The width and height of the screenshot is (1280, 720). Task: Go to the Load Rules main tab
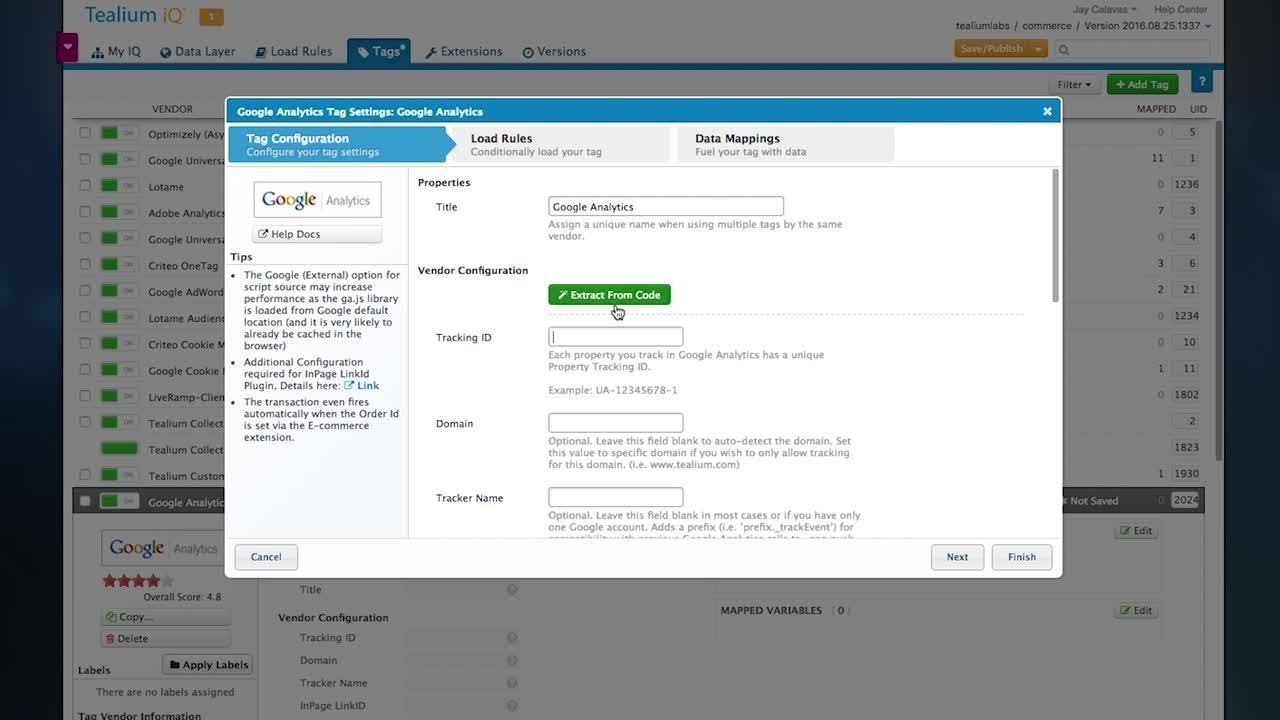point(293,51)
